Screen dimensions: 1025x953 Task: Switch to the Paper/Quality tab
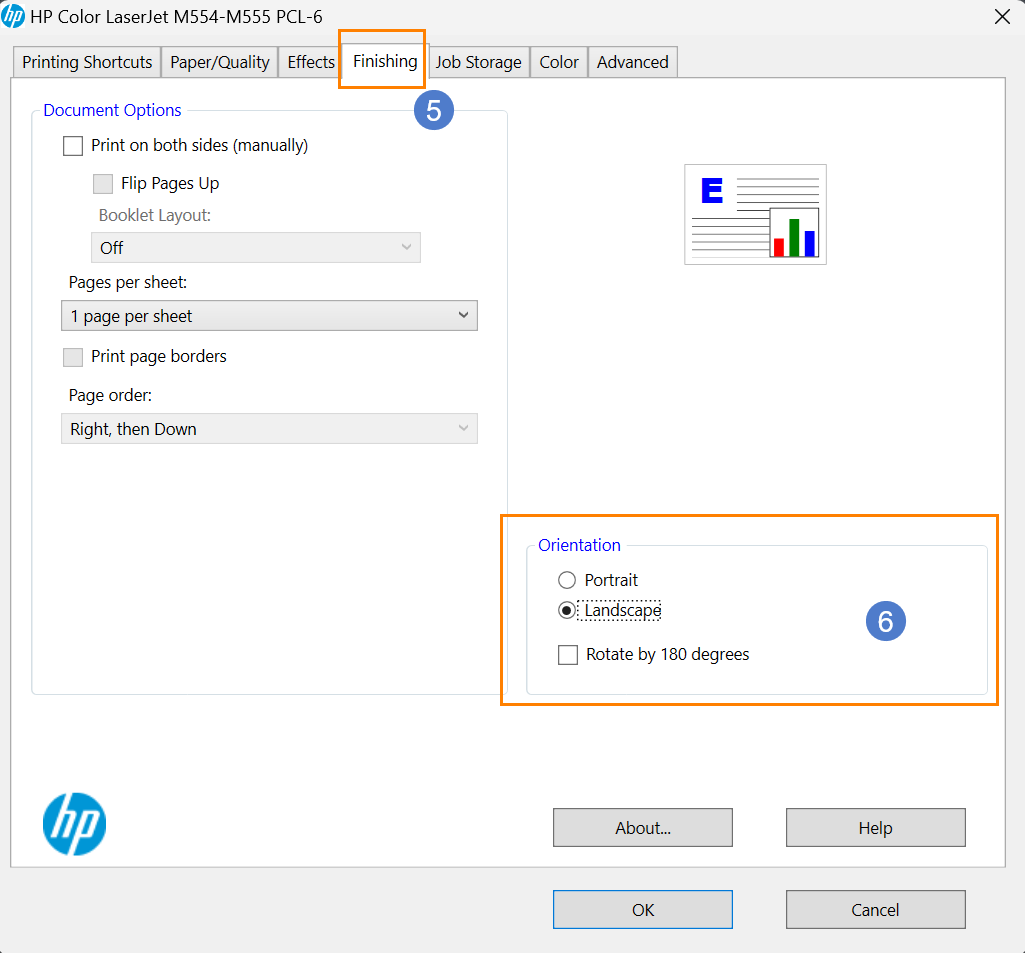pos(220,62)
